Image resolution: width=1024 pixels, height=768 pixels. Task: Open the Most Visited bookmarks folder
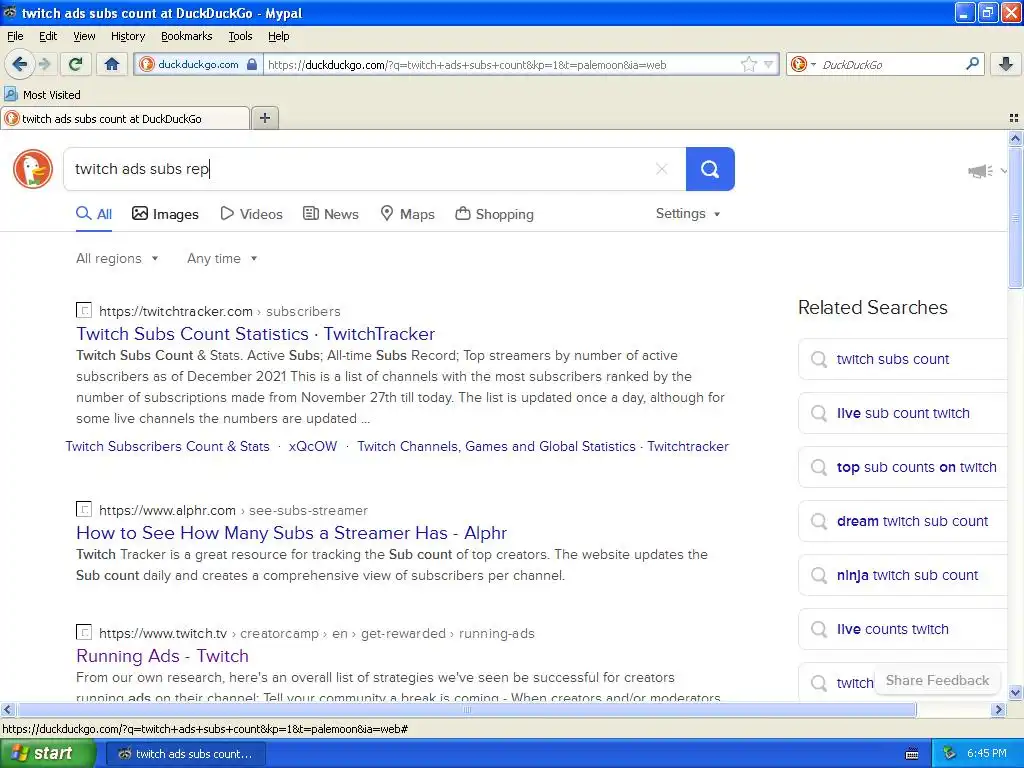(x=42, y=95)
